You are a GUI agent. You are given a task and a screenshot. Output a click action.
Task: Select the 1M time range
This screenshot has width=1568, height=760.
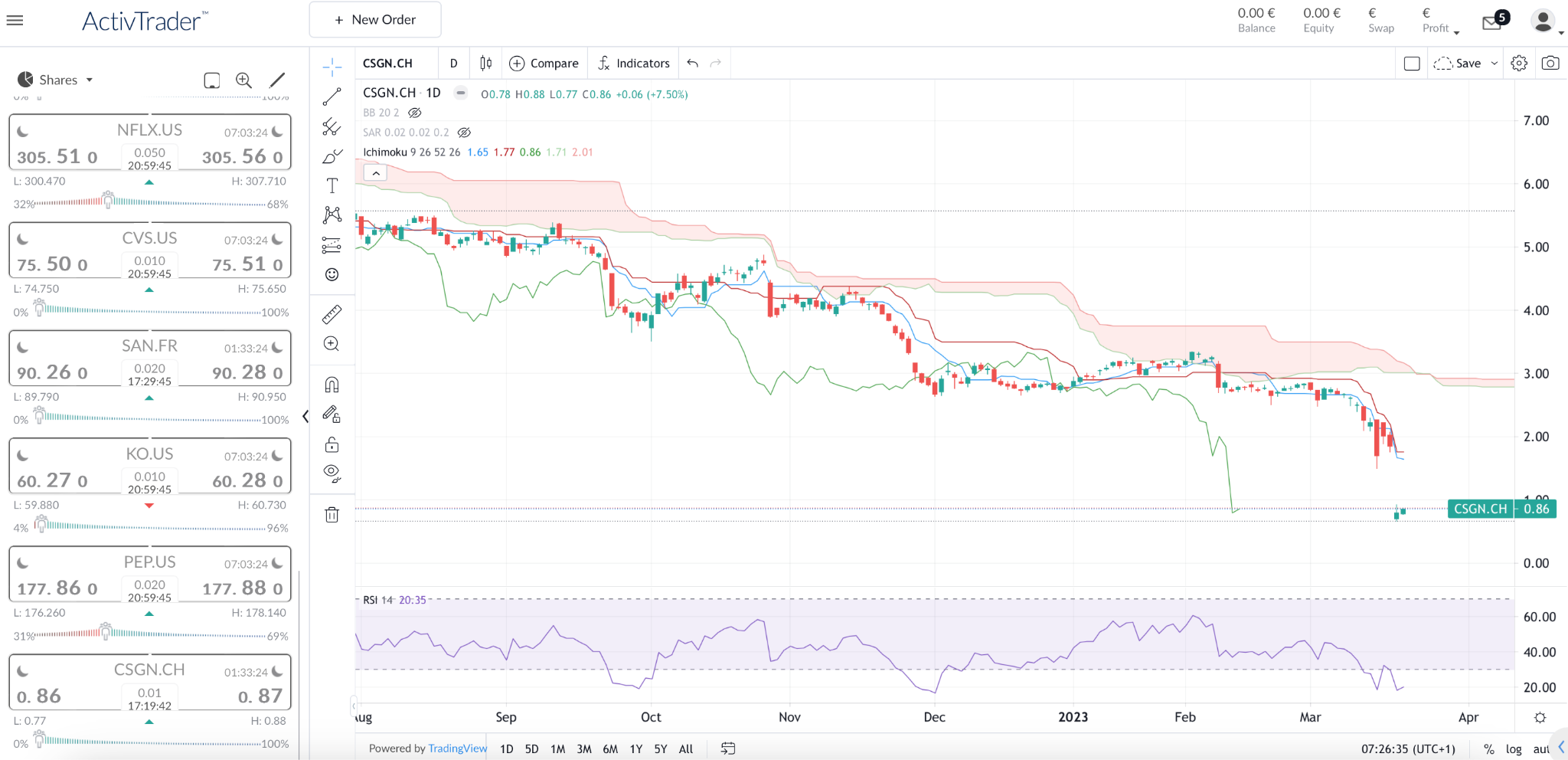(x=557, y=749)
